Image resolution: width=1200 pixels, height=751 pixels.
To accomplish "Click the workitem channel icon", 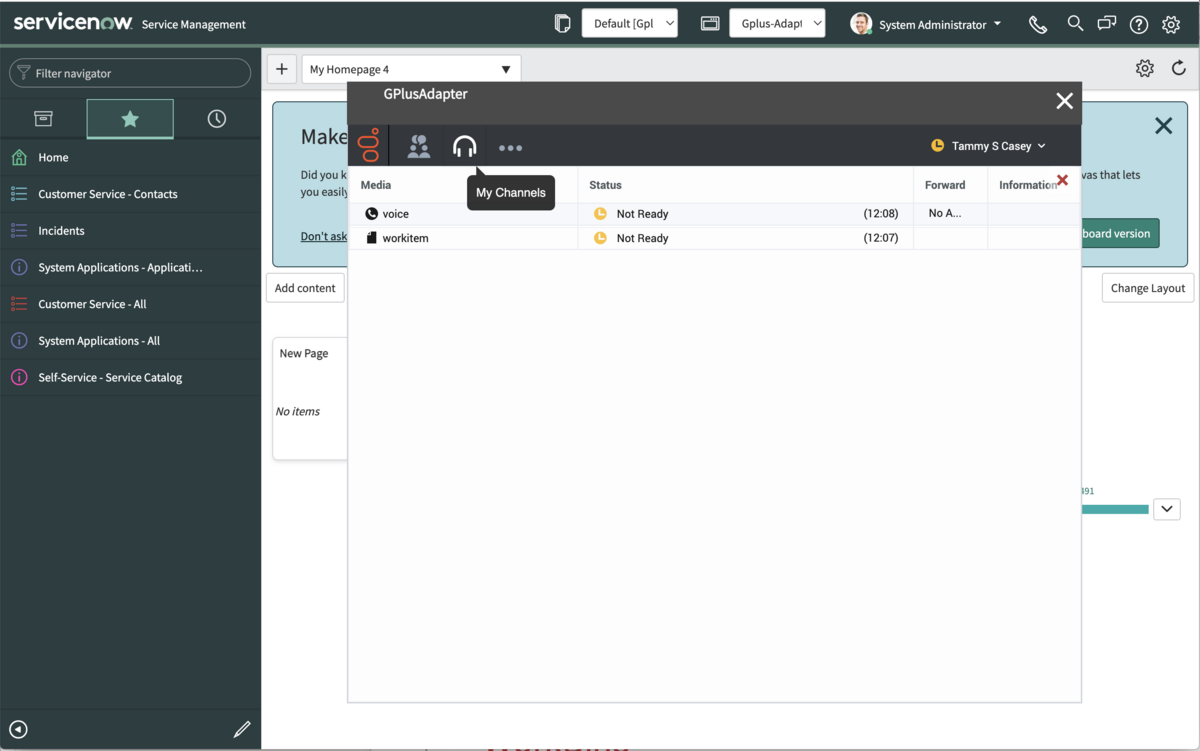I will coord(371,238).
